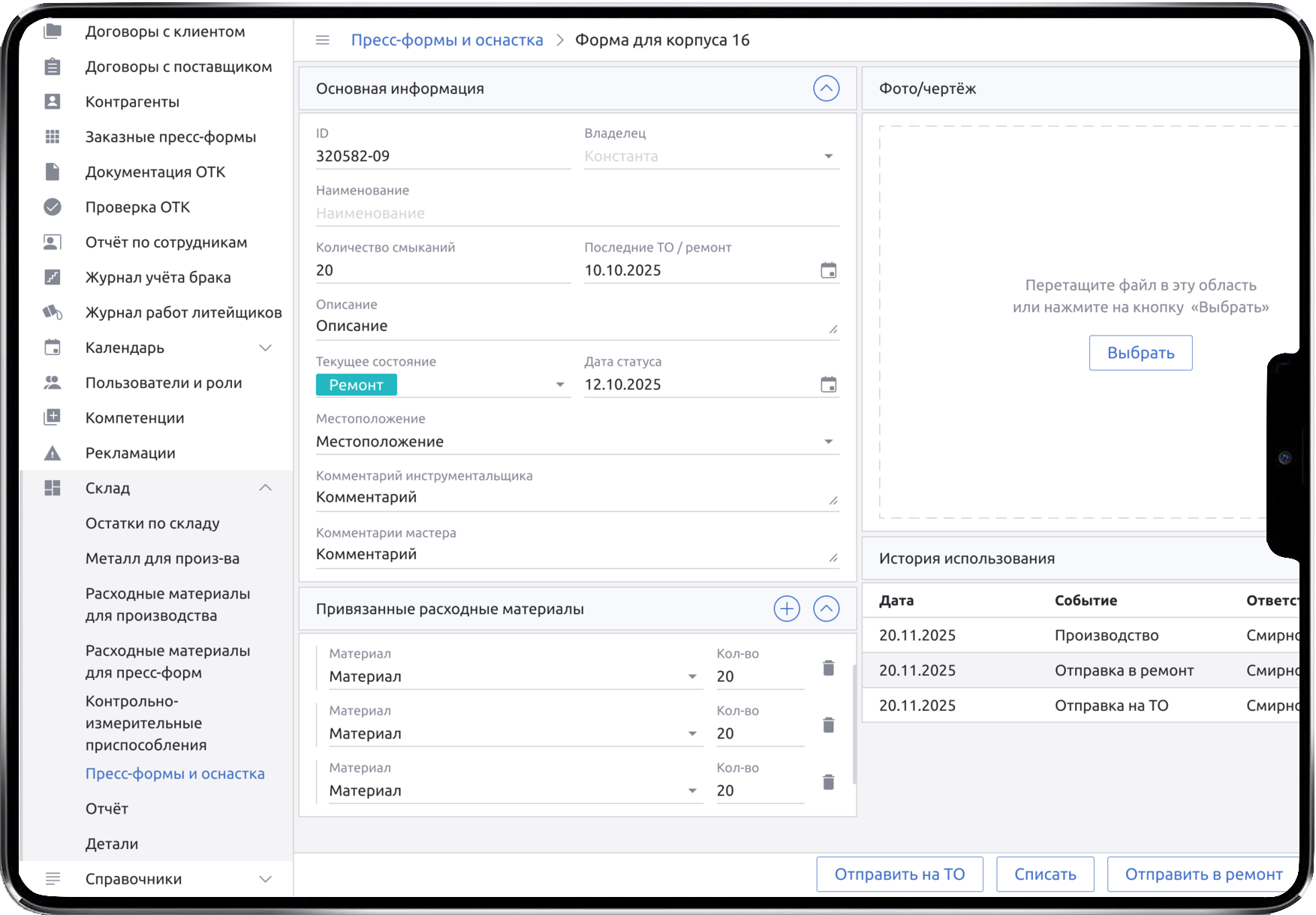Collapse the Привязанные расходные материалы section

point(827,608)
